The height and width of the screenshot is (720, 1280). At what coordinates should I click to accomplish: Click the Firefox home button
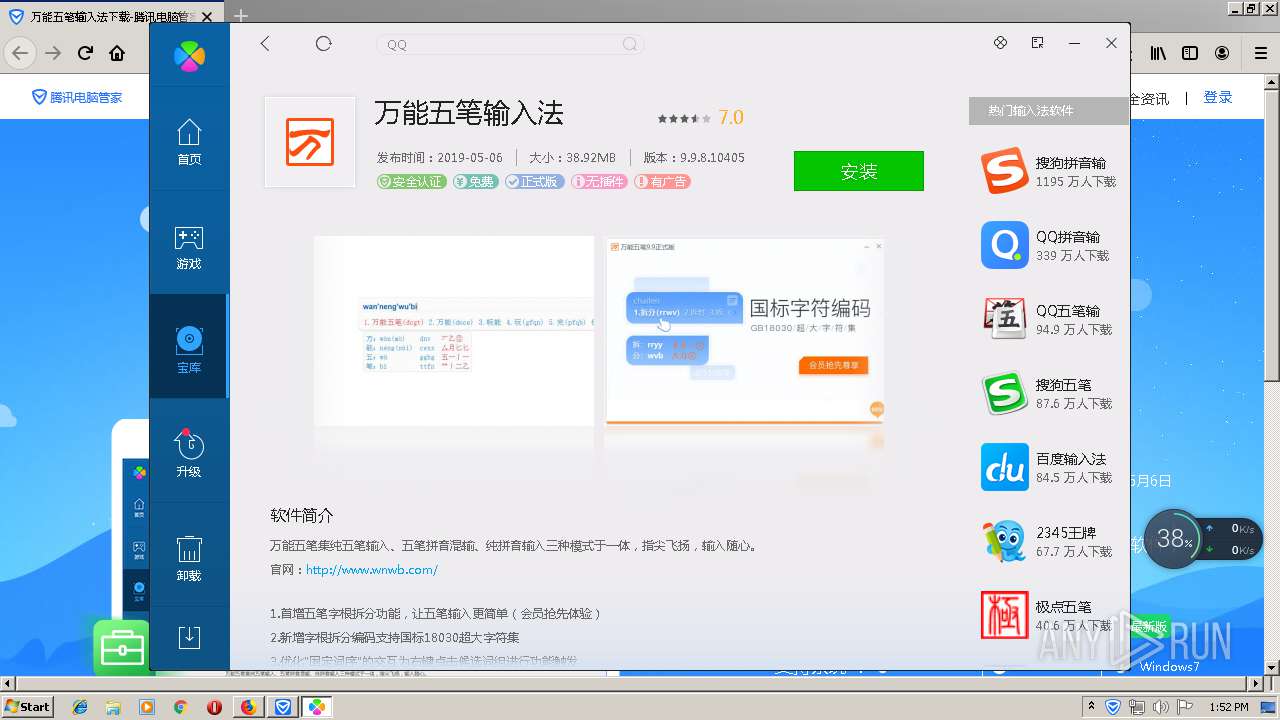[x=117, y=53]
